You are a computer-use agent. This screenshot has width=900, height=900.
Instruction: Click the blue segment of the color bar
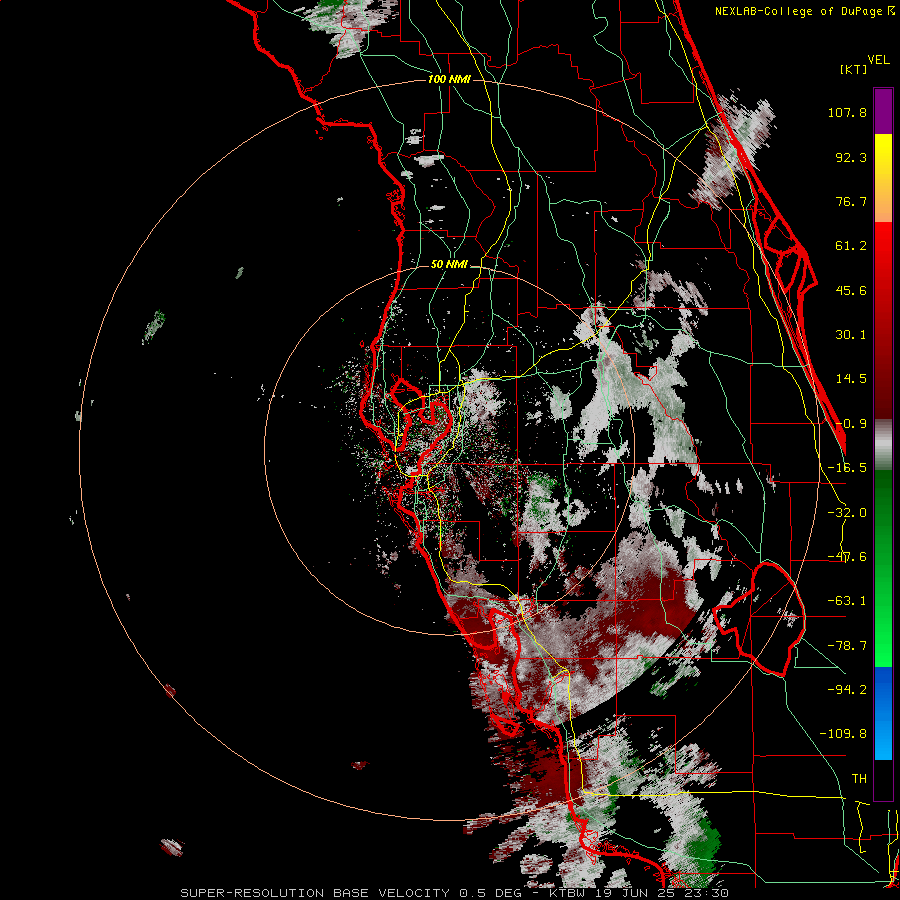point(883,713)
